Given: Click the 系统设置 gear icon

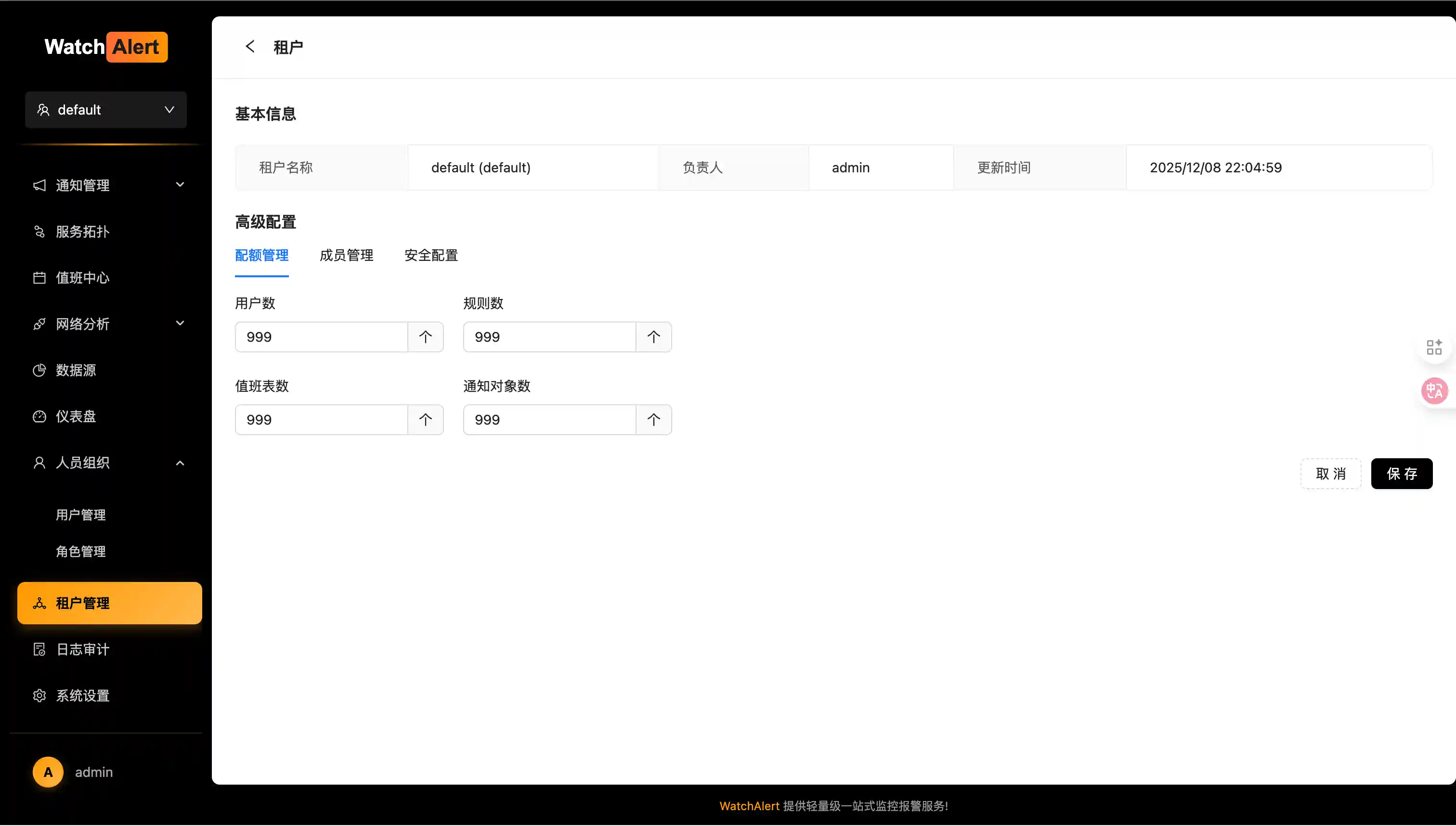Looking at the screenshot, I should point(39,696).
